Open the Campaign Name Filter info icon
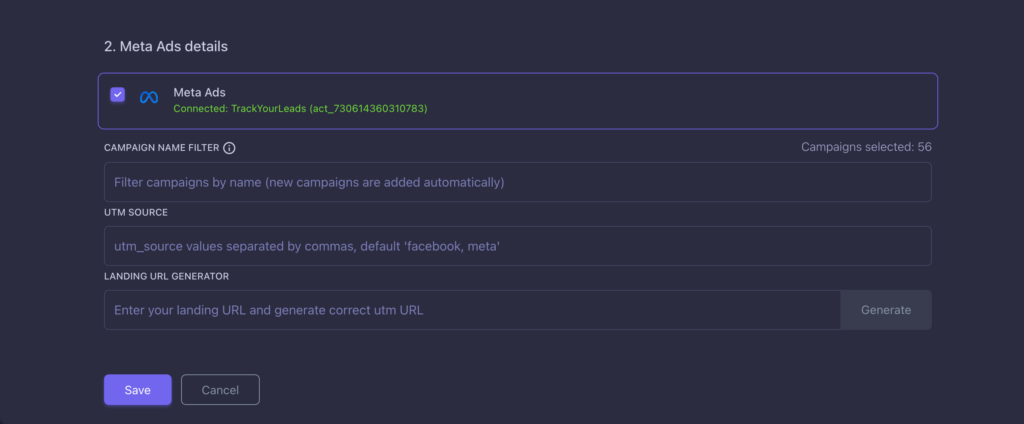The height and width of the screenshot is (424, 1024). [x=229, y=148]
